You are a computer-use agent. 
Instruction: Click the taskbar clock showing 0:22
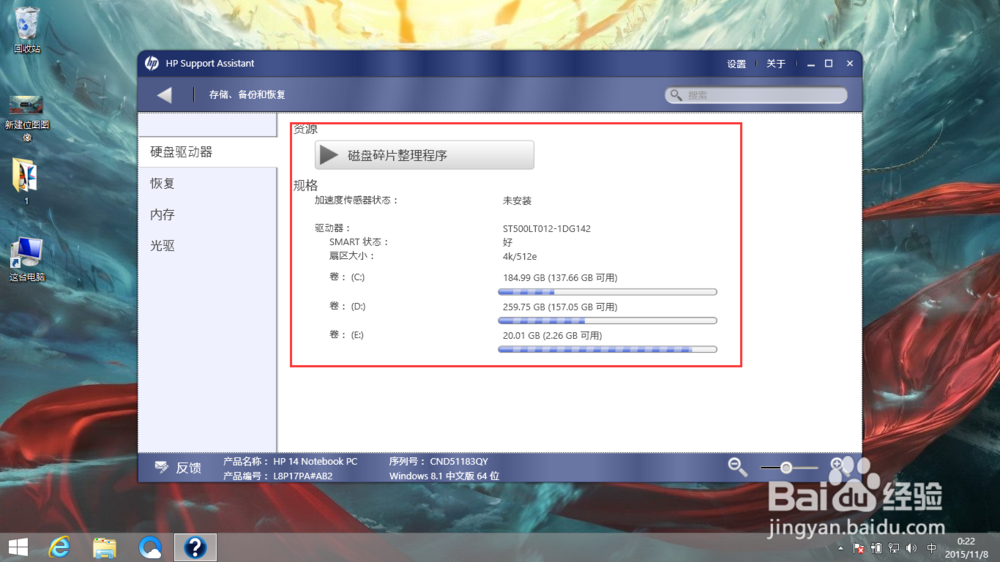click(x=966, y=541)
